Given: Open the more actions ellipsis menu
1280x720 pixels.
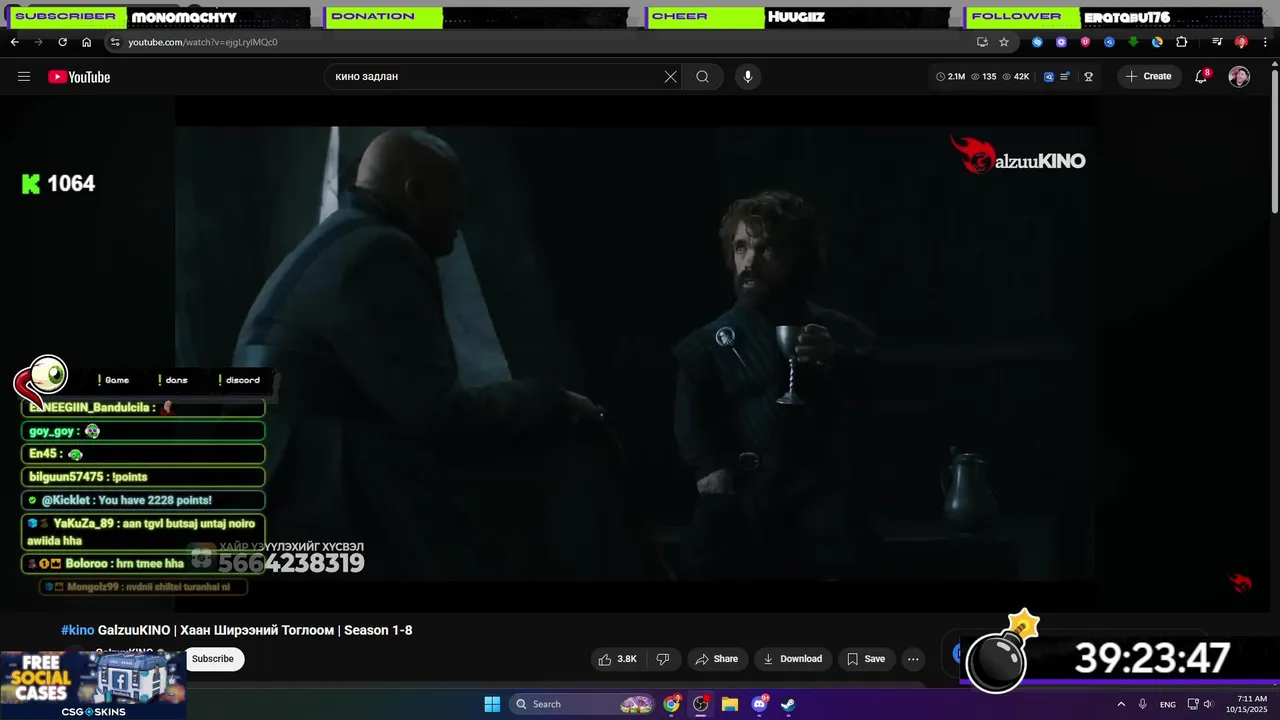Looking at the screenshot, I should coord(913,659).
